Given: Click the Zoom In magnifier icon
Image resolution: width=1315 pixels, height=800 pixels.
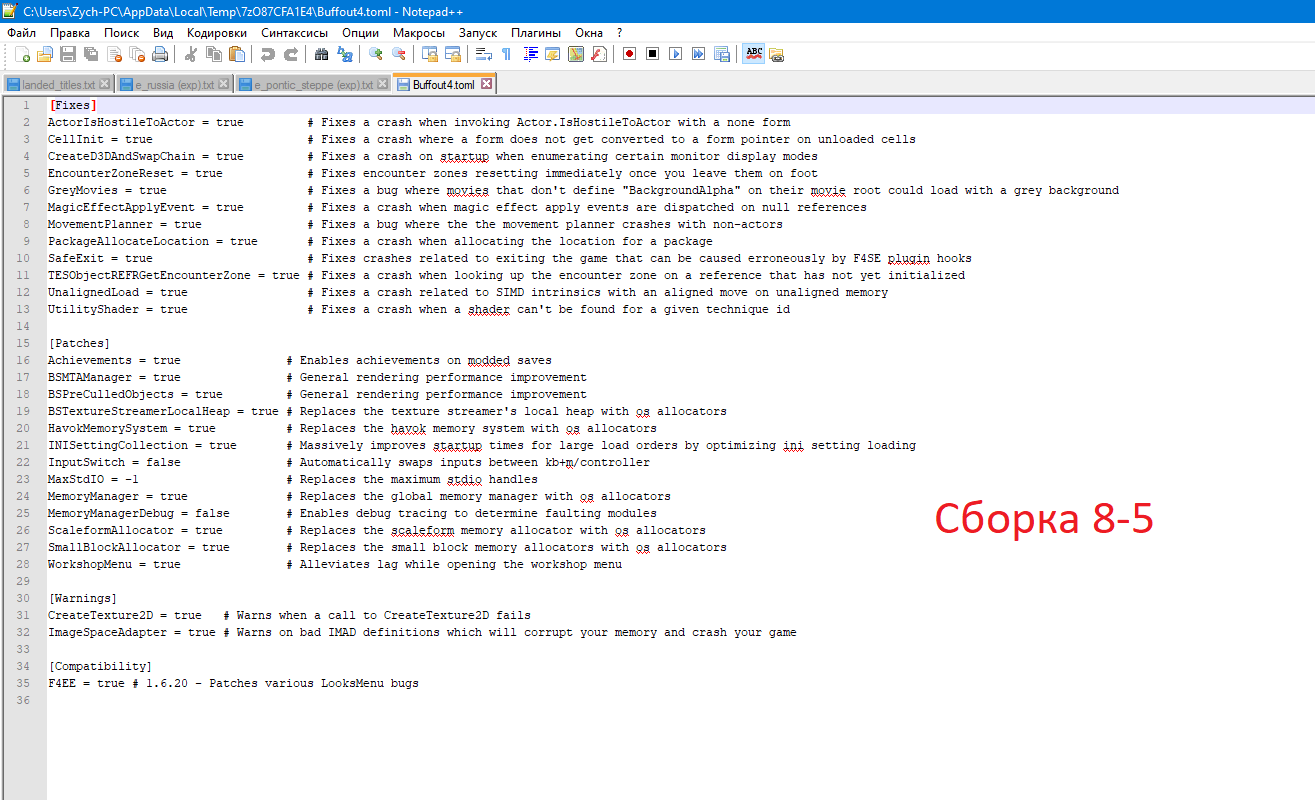Looking at the screenshot, I should [x=376, y=54].
